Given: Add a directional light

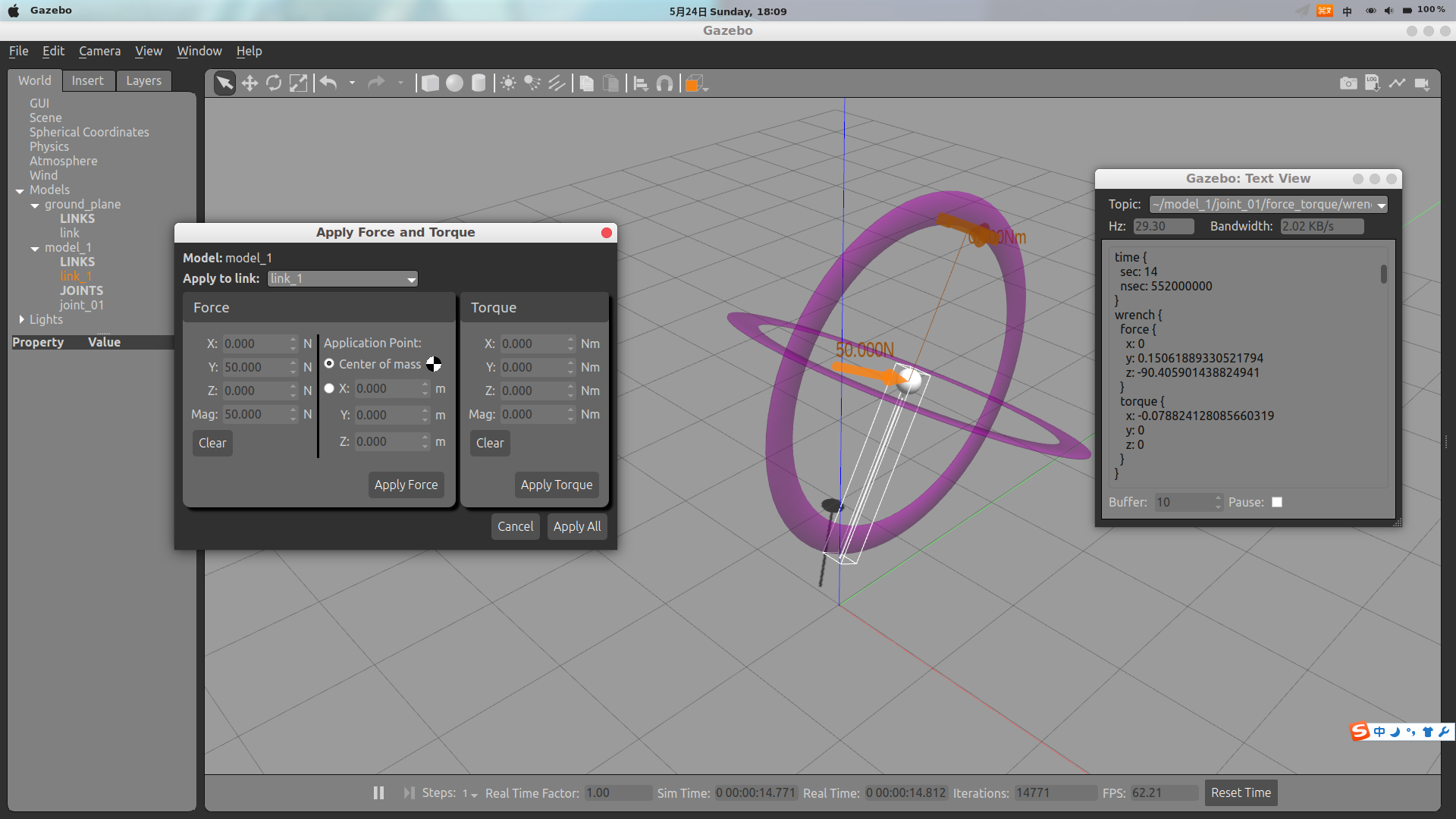Looking at the screenshot, I should pyautogui.click(x=557, y=83).
